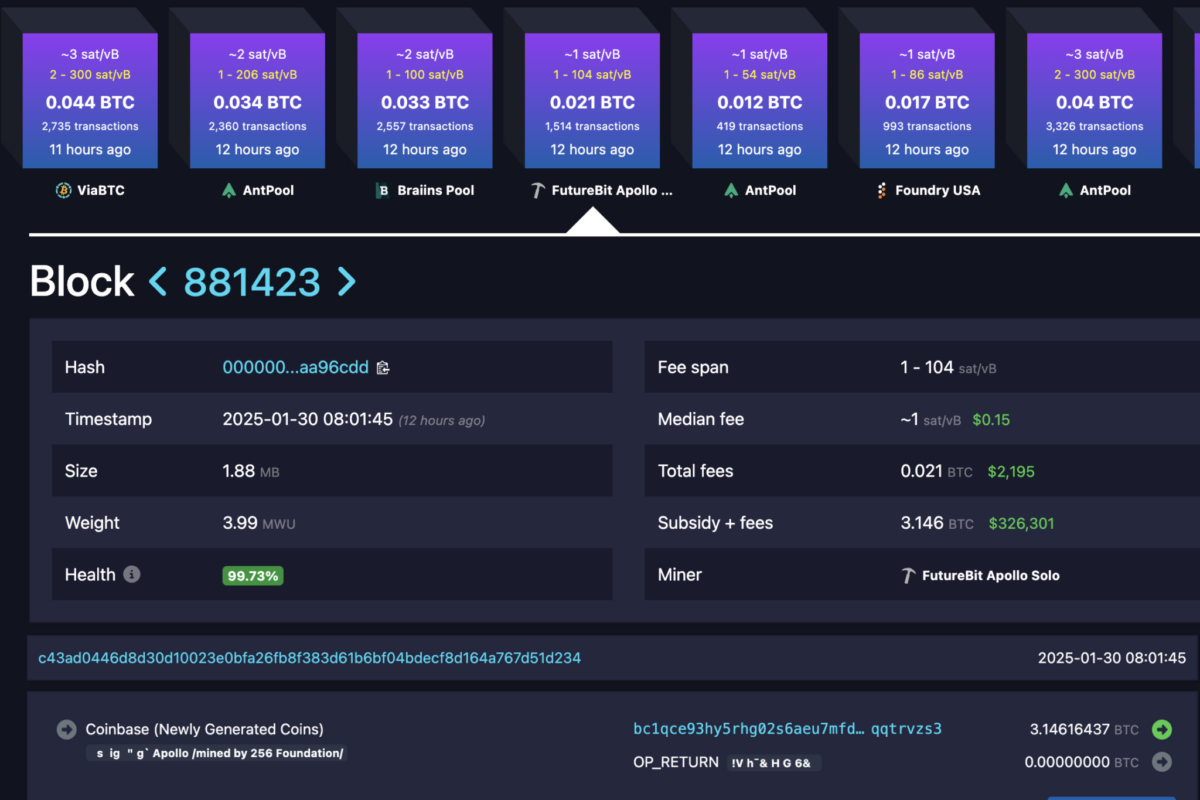Click the 99.73% health badge
Viewport: 1200px width, 800px height.
252,575
